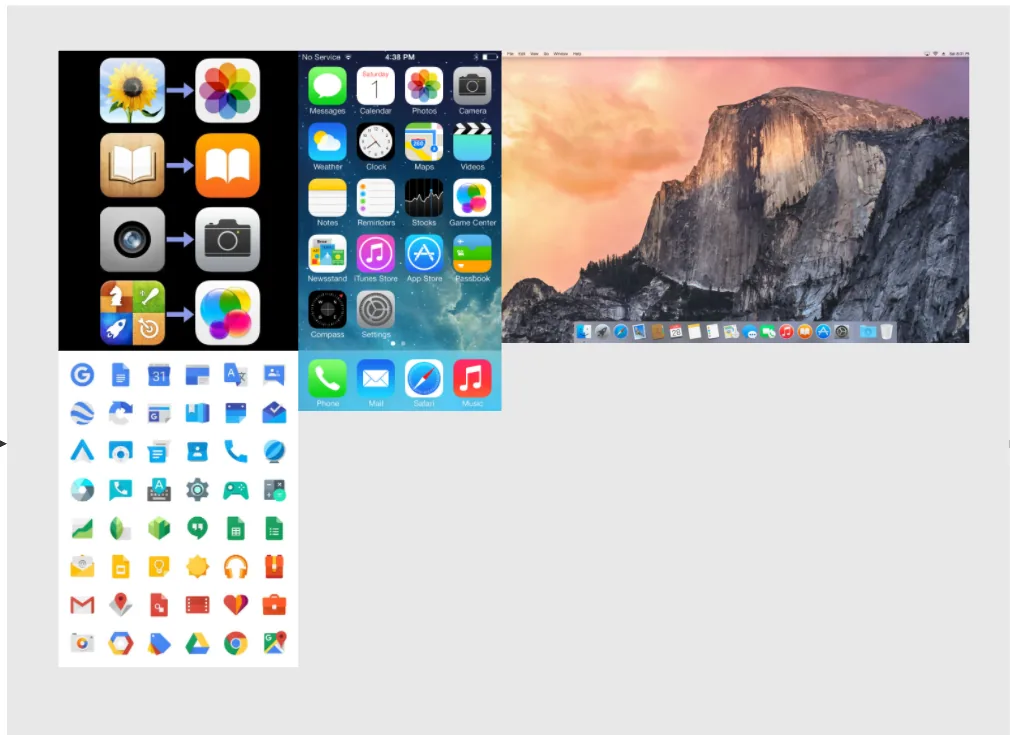Screen dimensions: 1010x735
Task: Open the Weather app icon
Action: pyautogui.click(x=327, y=142)
